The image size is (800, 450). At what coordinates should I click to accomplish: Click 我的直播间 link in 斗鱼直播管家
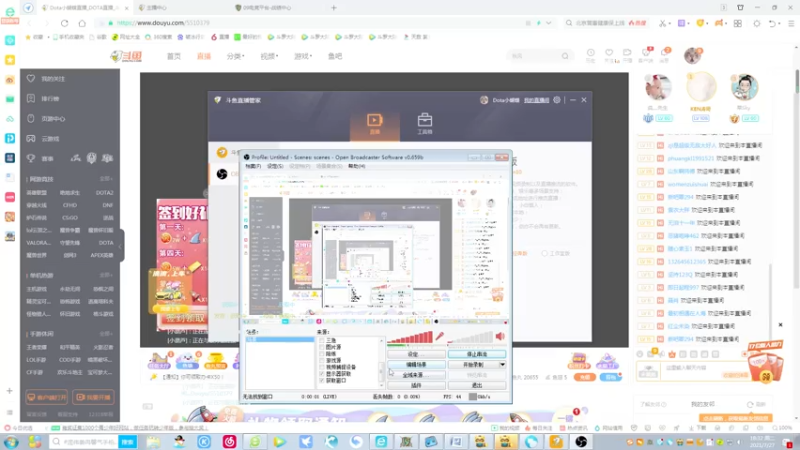(x=536, y=100)
